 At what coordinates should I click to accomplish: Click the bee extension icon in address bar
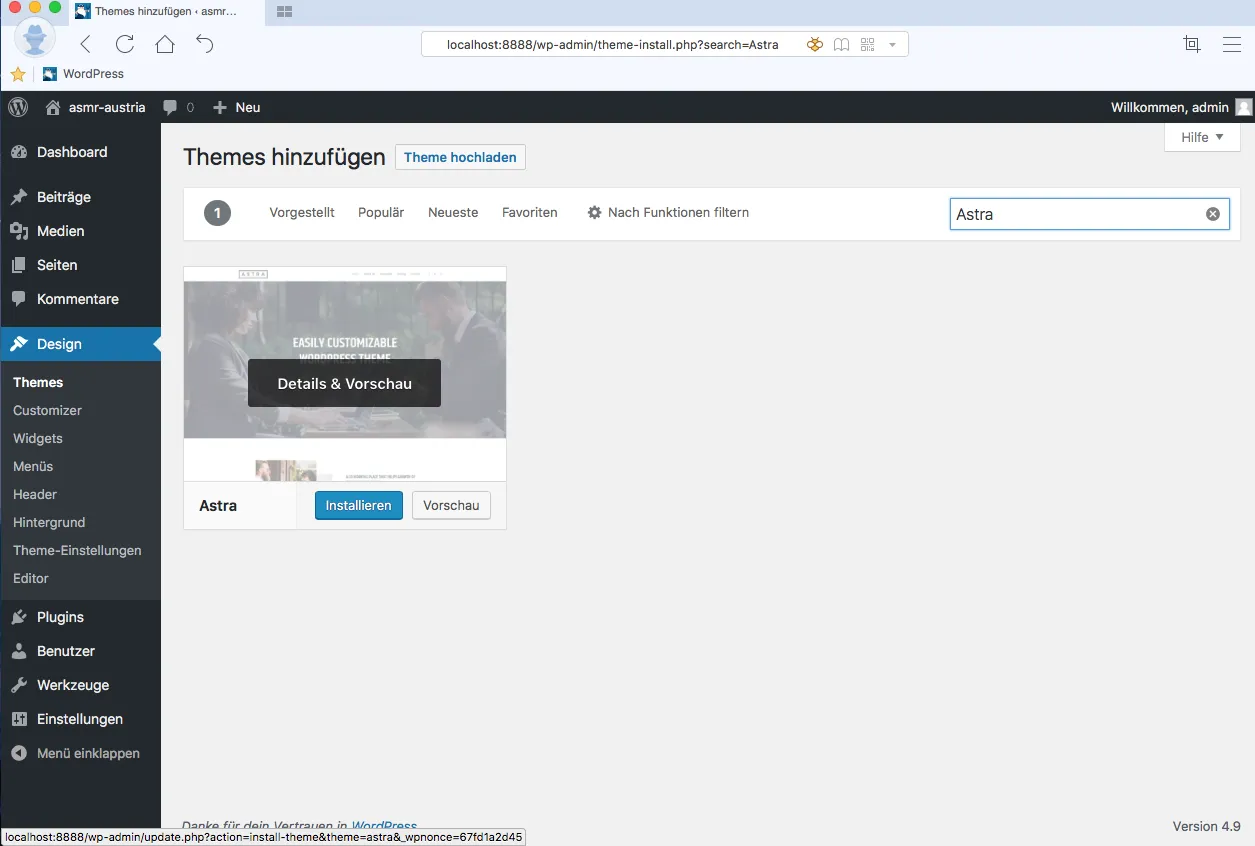coord(815,44)
